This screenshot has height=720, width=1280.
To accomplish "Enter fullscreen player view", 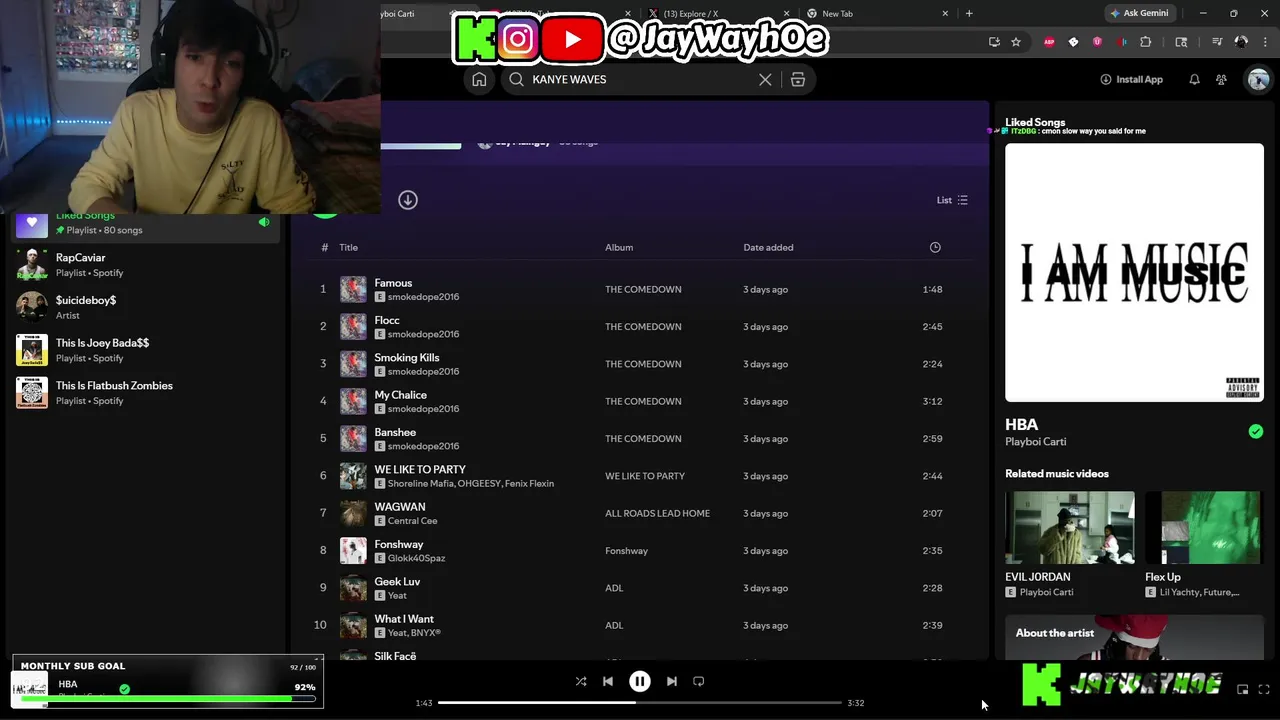I will tap(1264, 689).
